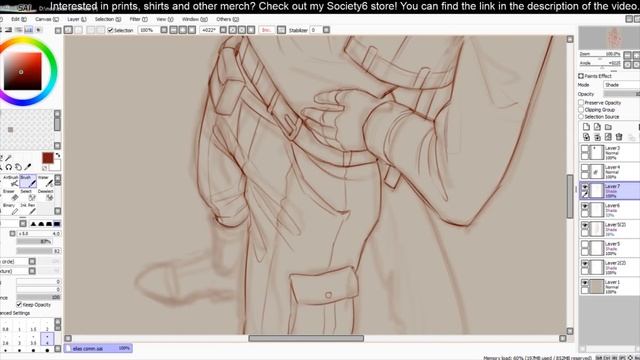The image size is (640, 360).
Task: Choose the Select brush tool
Action: tap(28, 195)
